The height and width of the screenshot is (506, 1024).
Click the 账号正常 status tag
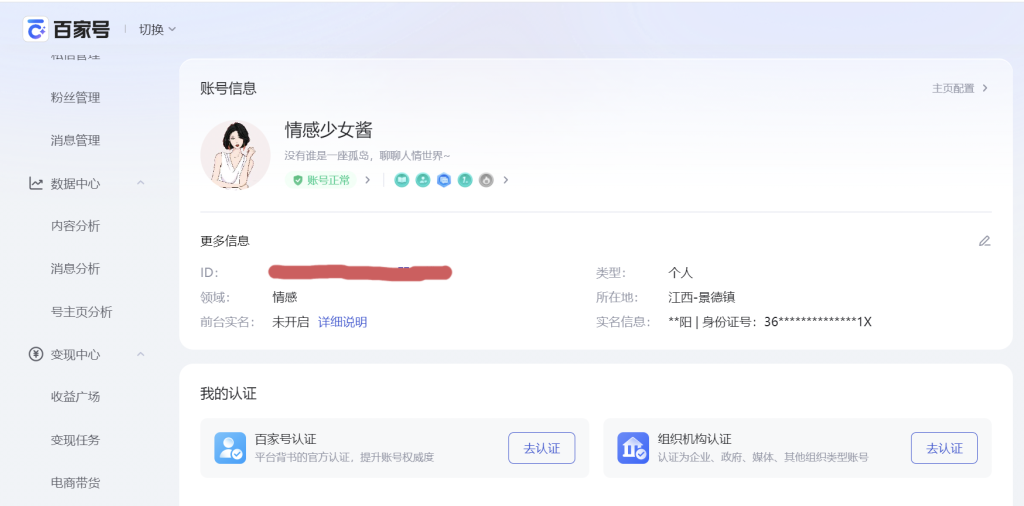click(322, 180)
